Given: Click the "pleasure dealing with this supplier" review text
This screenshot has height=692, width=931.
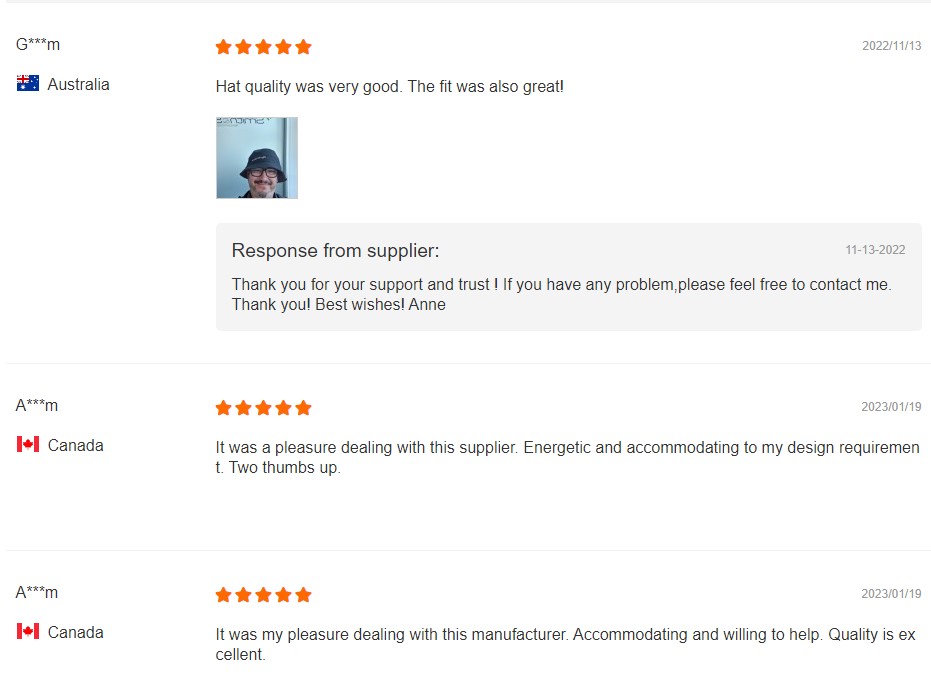Looking at the screenshot, I should pyautogui.click(x=566, y=457).
